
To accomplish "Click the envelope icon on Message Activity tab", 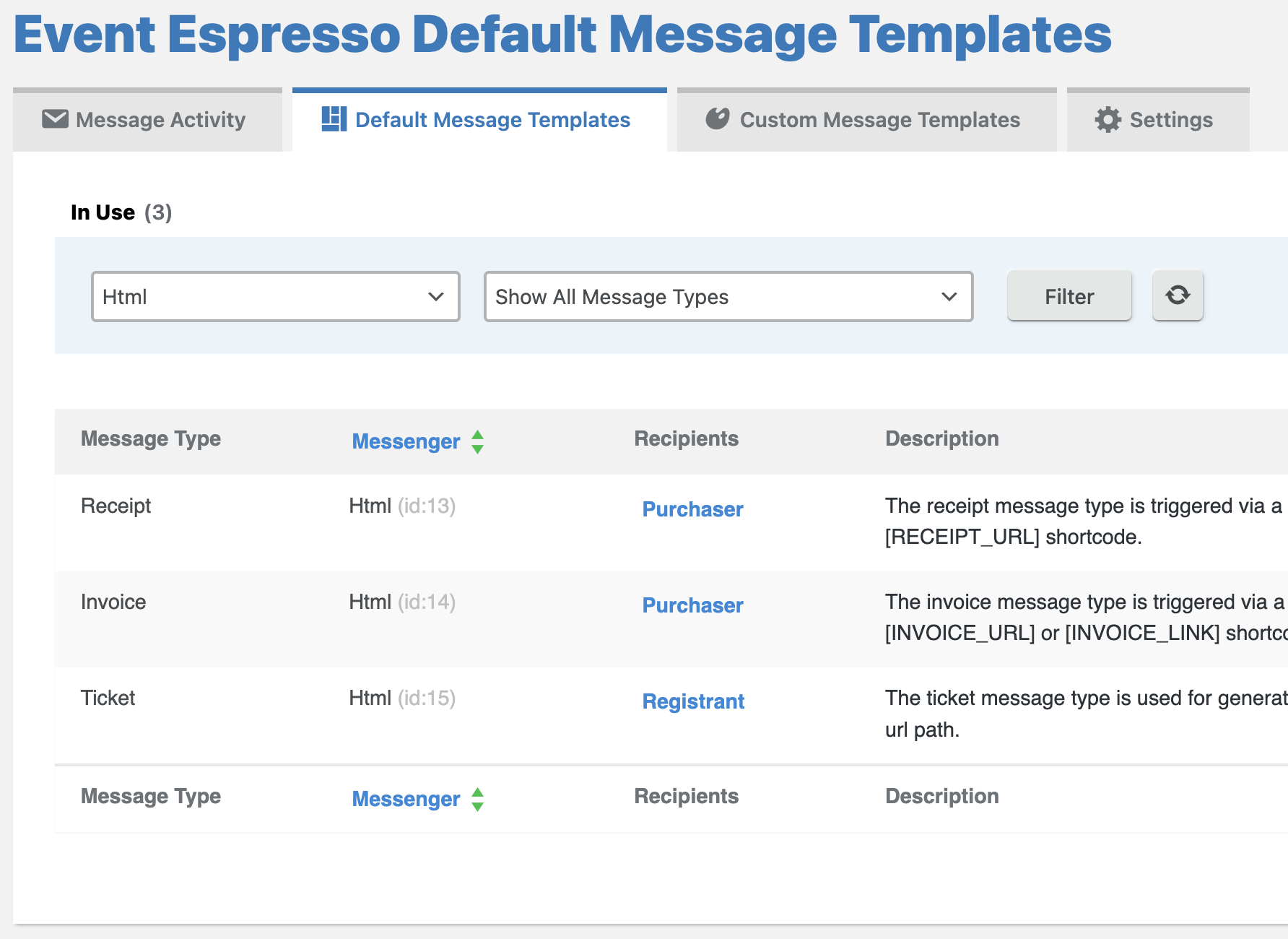I will point(56,119).
